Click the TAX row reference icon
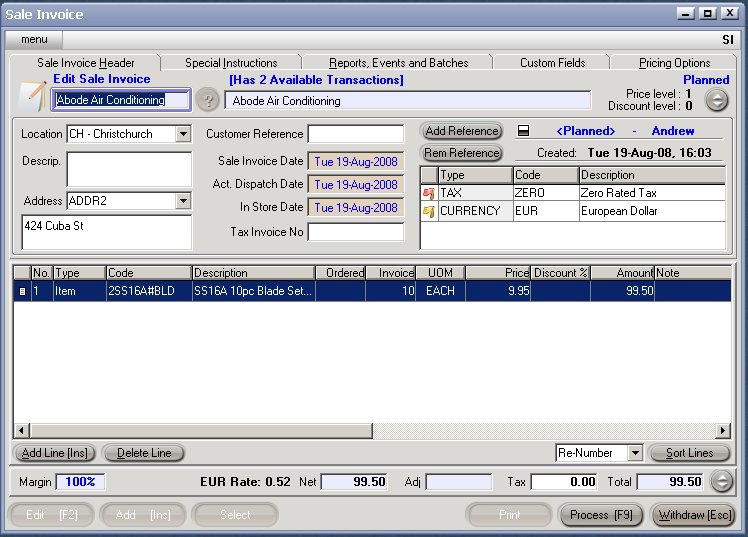This screenshot has height=537, width=748. pos(429,193)
